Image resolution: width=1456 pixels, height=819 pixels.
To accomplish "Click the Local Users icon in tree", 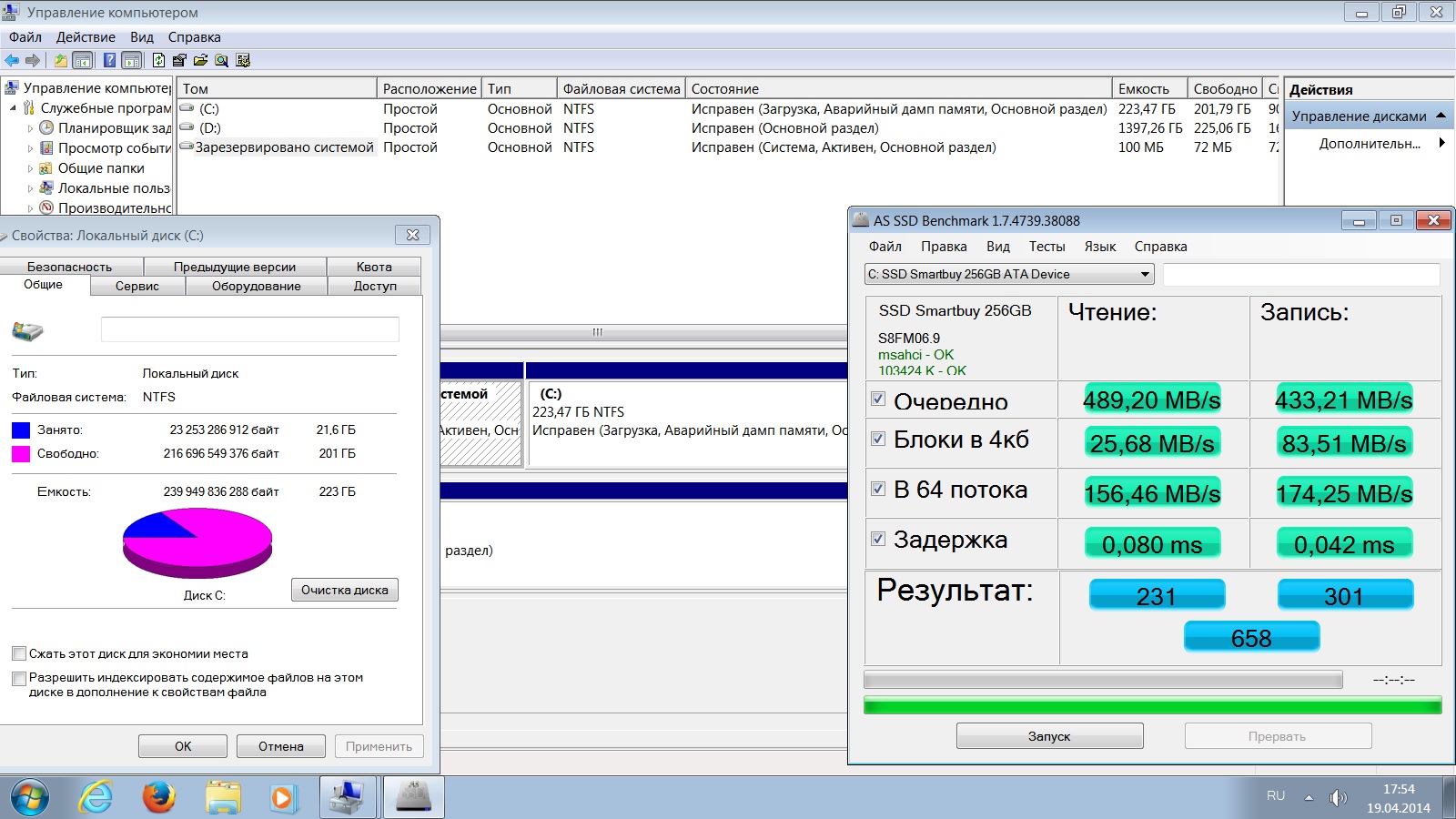I will (x=46, y=187).
